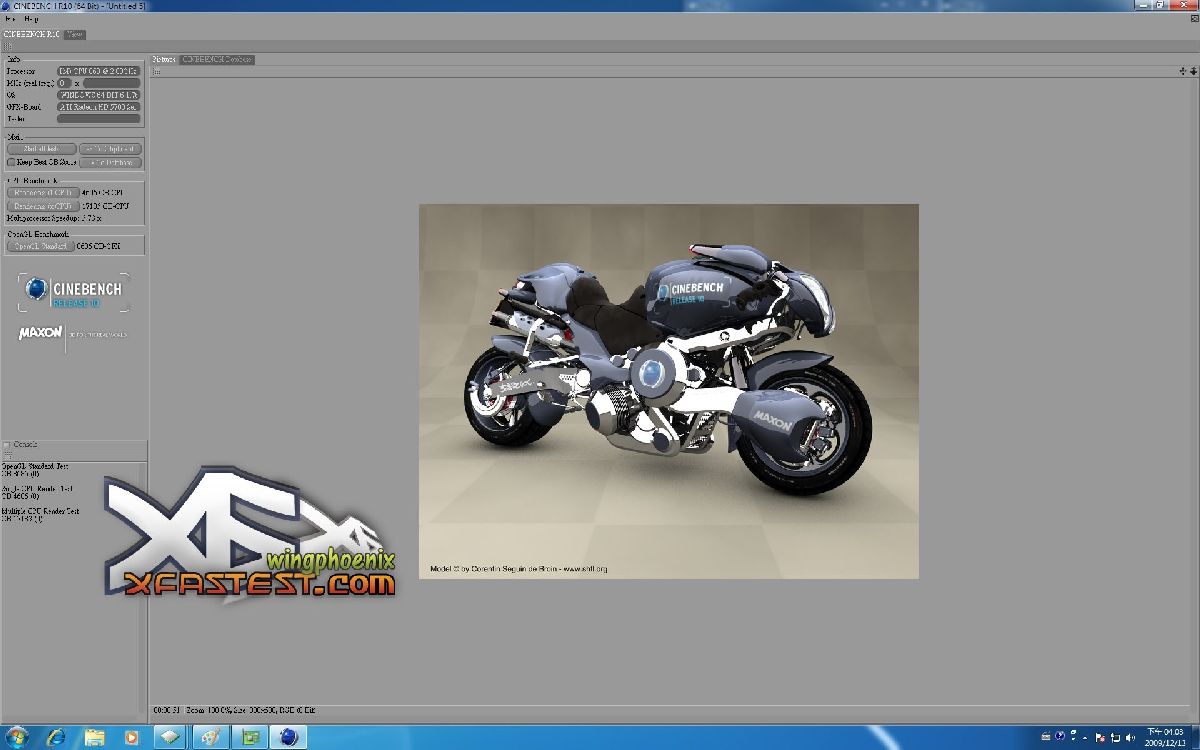Viewport: 1200px width, 750px height.
Task: Click the Info panel grip handle
Action: [x=6, y=47]
